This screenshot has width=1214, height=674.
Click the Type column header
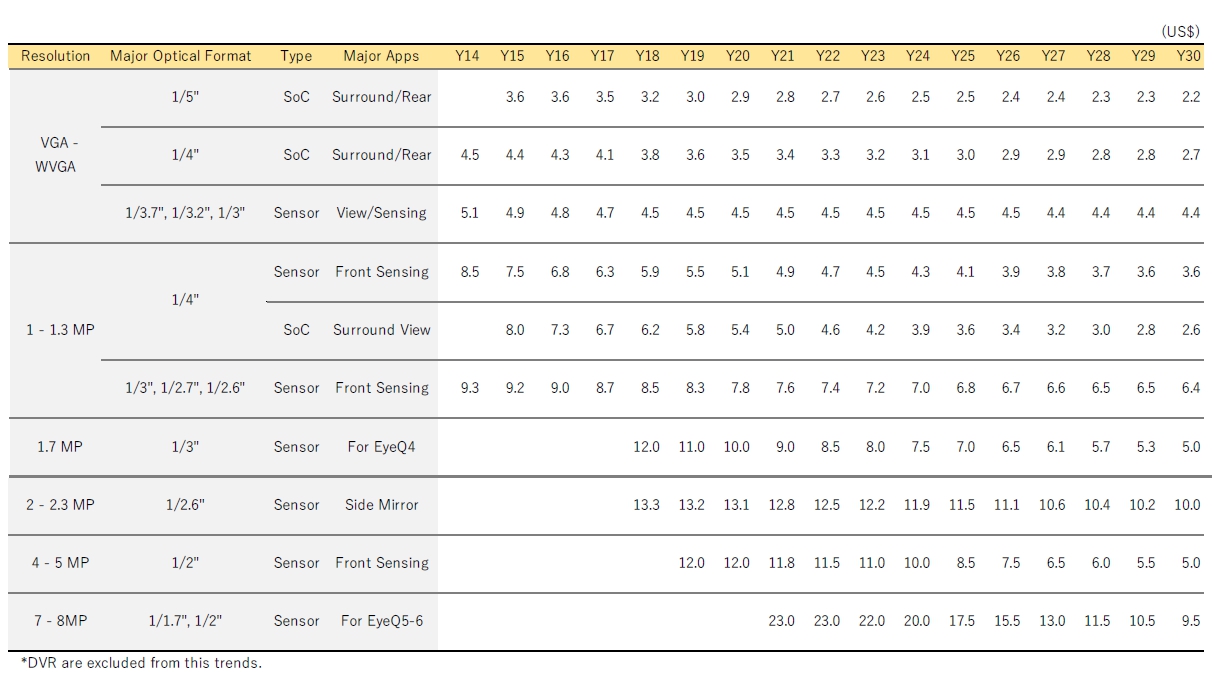click(x=297, y=57)
